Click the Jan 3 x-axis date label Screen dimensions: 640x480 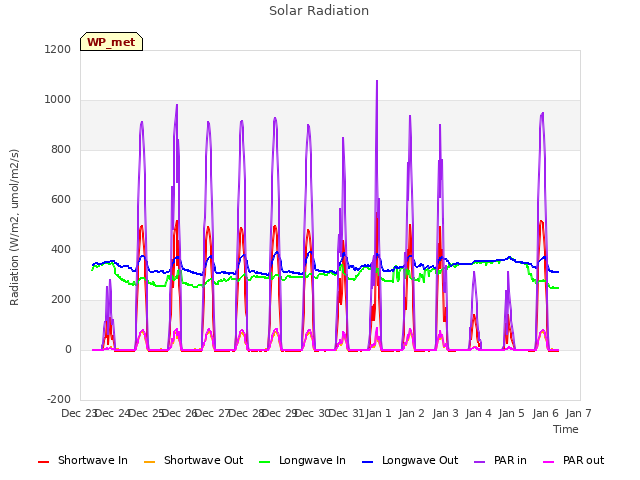tap(445, 413)
